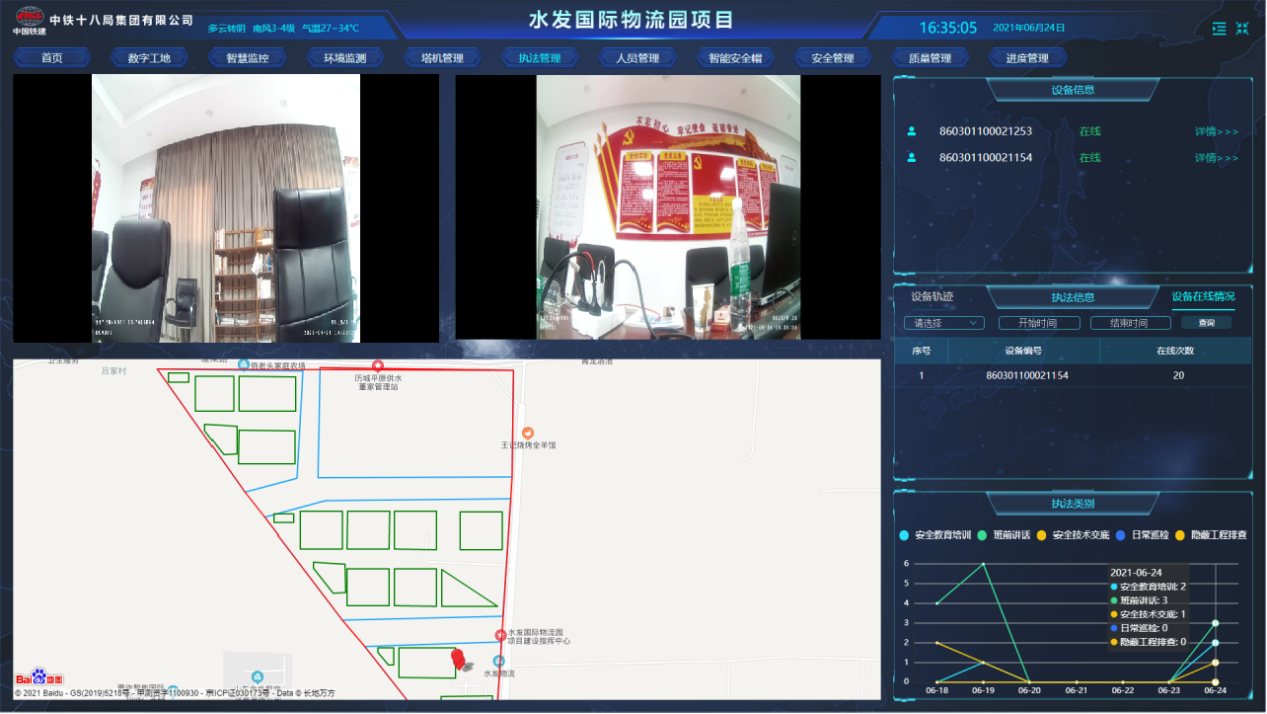Screen dimensions: 1267x714
Task: Click user icon beside device 860301100021154
Action: pyautogui.click(x=911, y=157)
